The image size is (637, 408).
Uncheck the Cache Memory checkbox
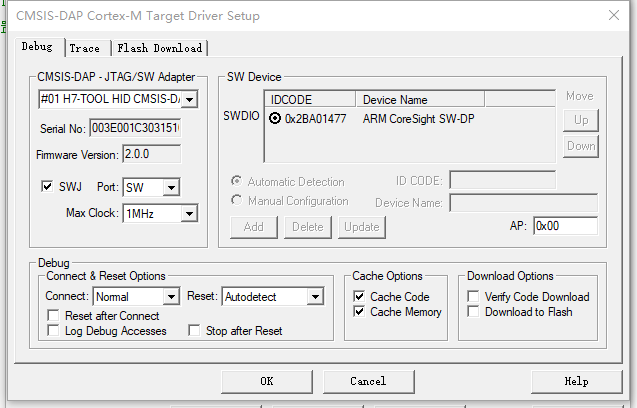[359, 312]
